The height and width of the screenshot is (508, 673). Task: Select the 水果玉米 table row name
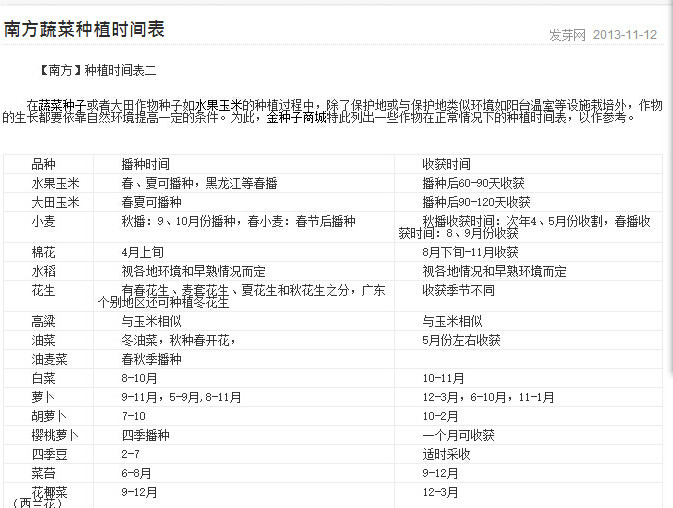coord(55,183)
